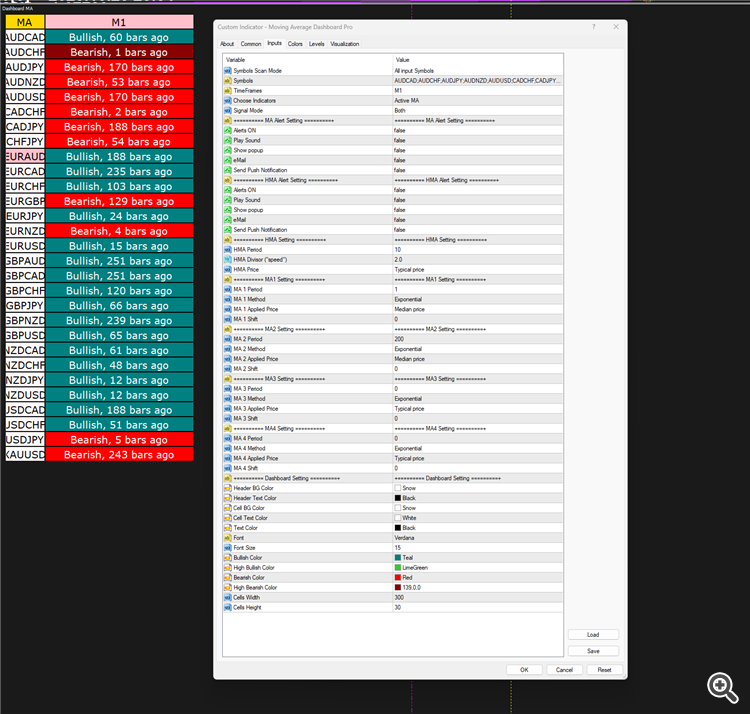Click the icon beside Choose Indicators
This screenshot has width=750, height=714.
tap(228, 101)
